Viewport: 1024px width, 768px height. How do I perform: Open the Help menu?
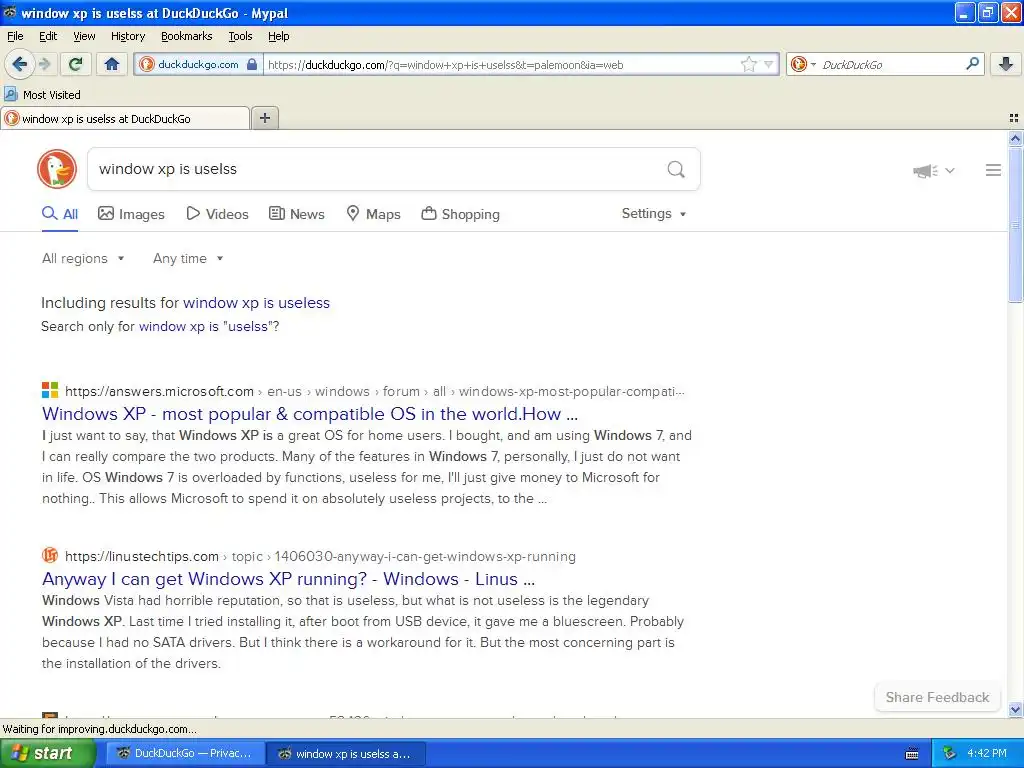pos(278,36)
